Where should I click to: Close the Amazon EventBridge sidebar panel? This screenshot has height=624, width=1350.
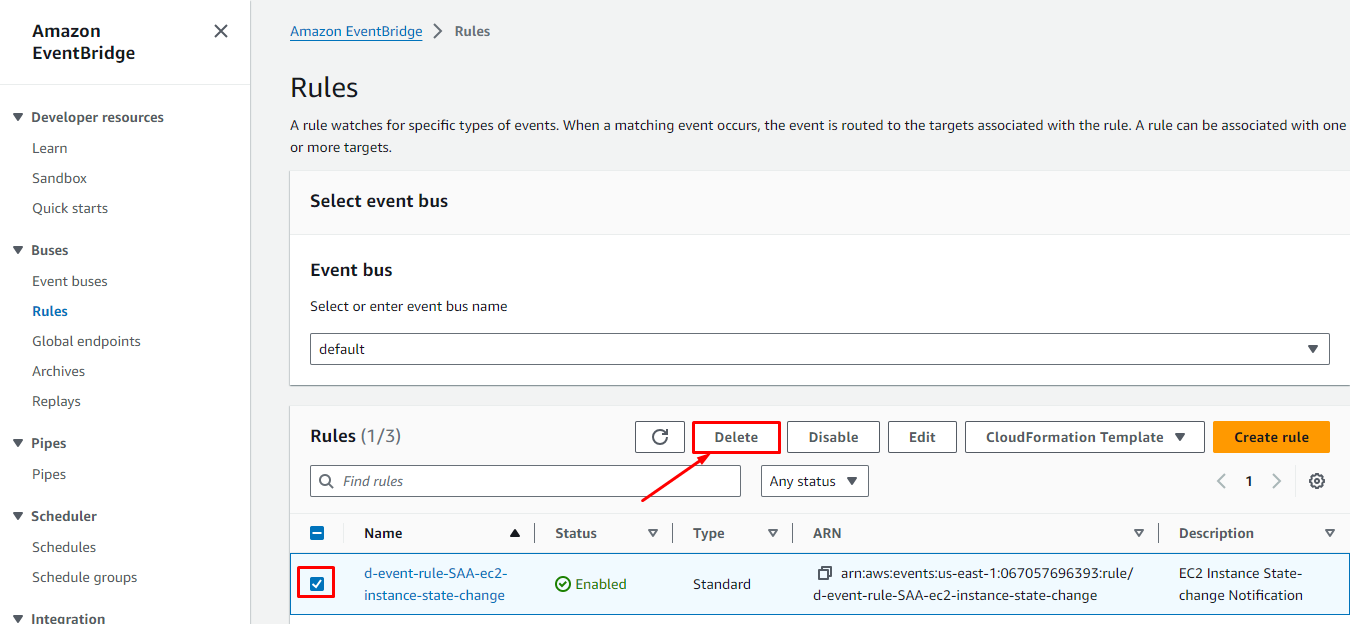[221, 32]
